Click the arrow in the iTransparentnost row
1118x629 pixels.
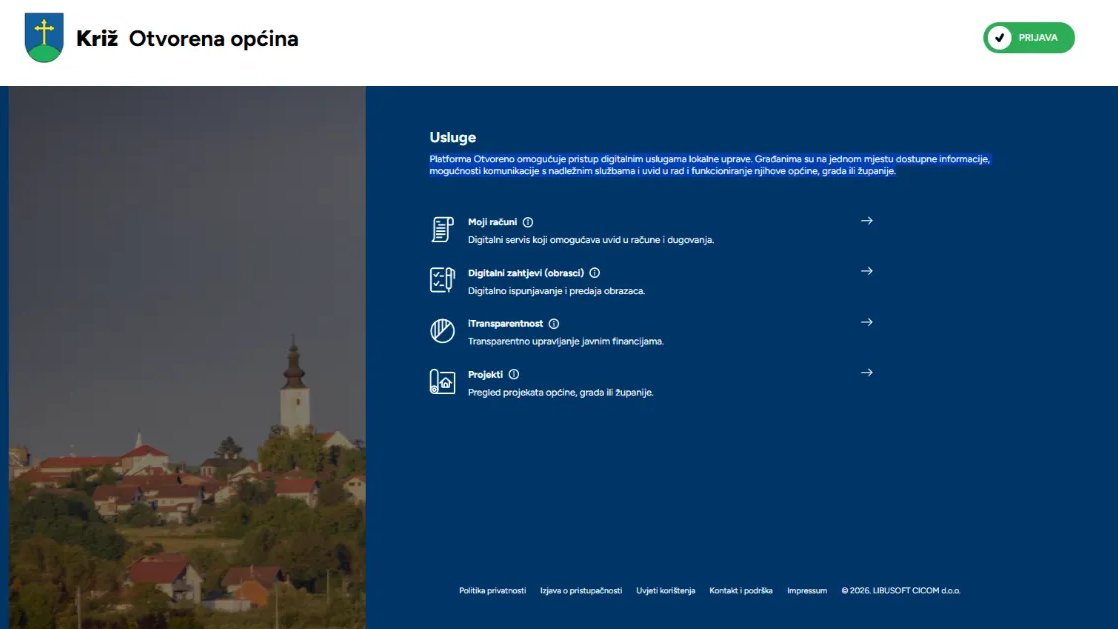(x=867, y=322)
